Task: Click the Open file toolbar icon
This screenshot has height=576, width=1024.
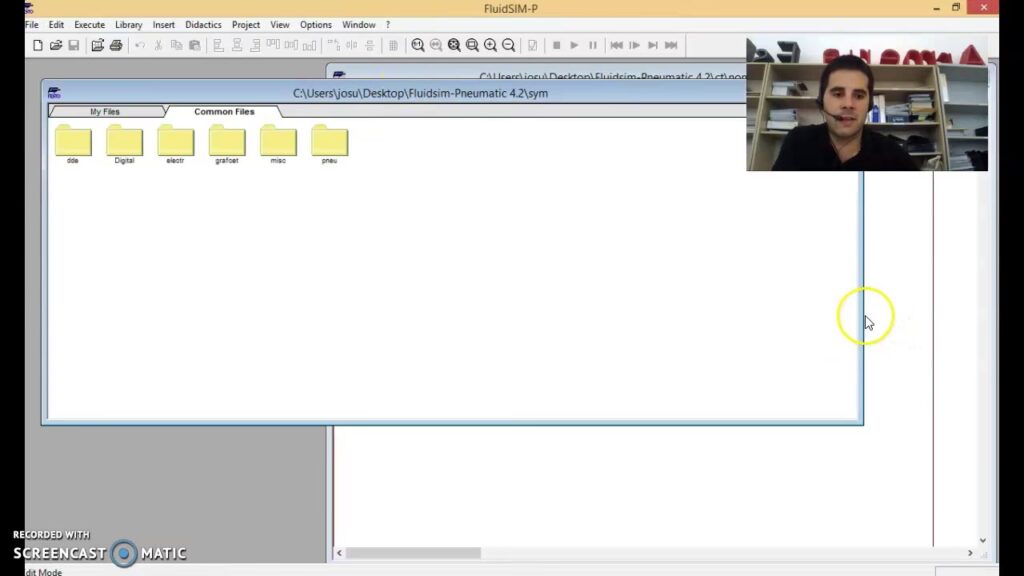Action: click(x=56, y=45)
